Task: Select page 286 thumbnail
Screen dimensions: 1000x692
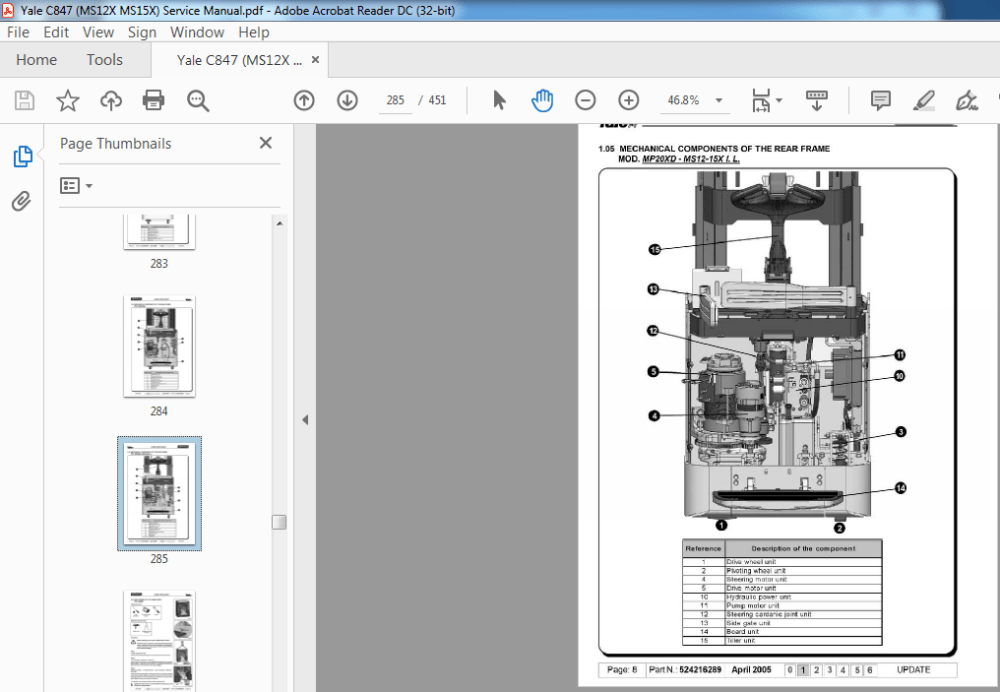Action: [x=159, y=641]
